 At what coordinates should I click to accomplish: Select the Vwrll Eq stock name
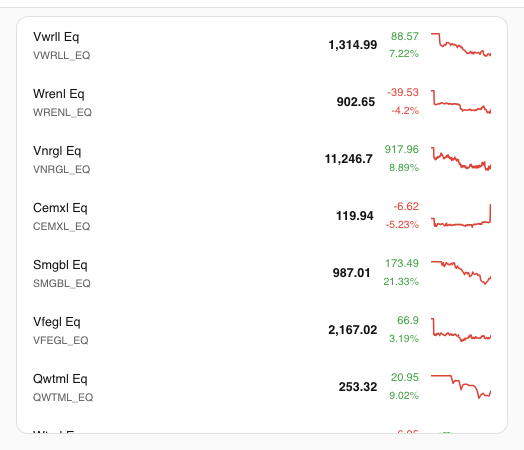[x=56, y=37]
